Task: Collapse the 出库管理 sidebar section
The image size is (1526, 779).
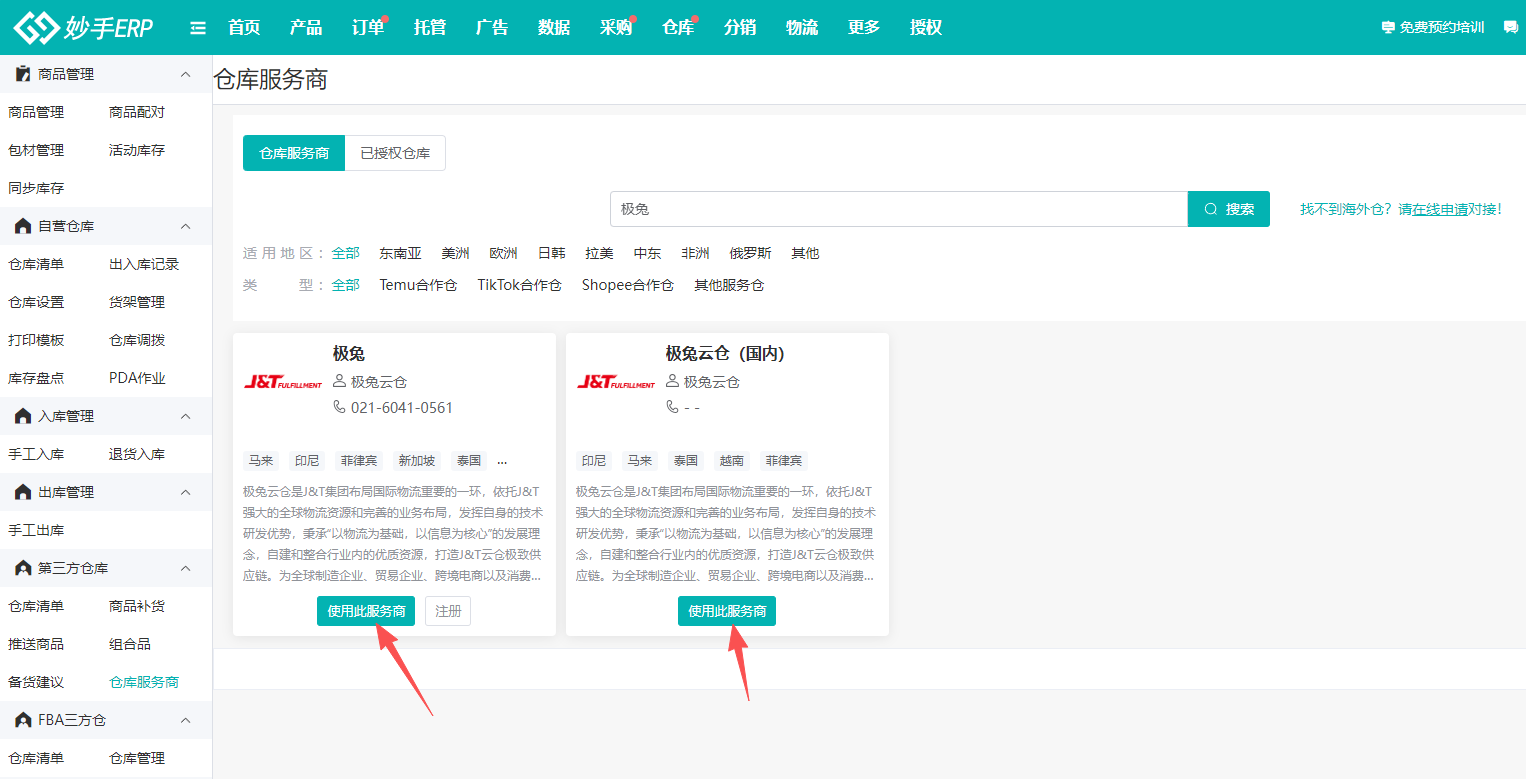Action: pyautogui.click(x=185, y=492)
